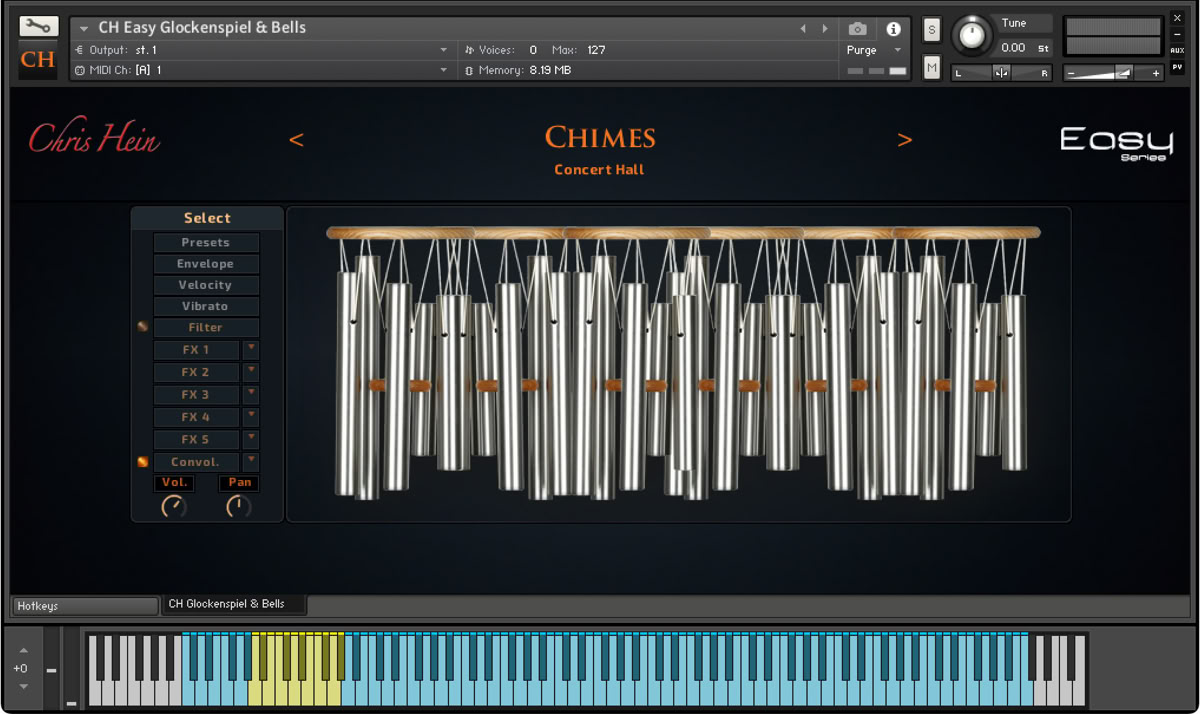Image resolution: width=1200 pixels, height=714 pixels.
Task: Click the Vol. knob
Action: click(x=173, y=507)
